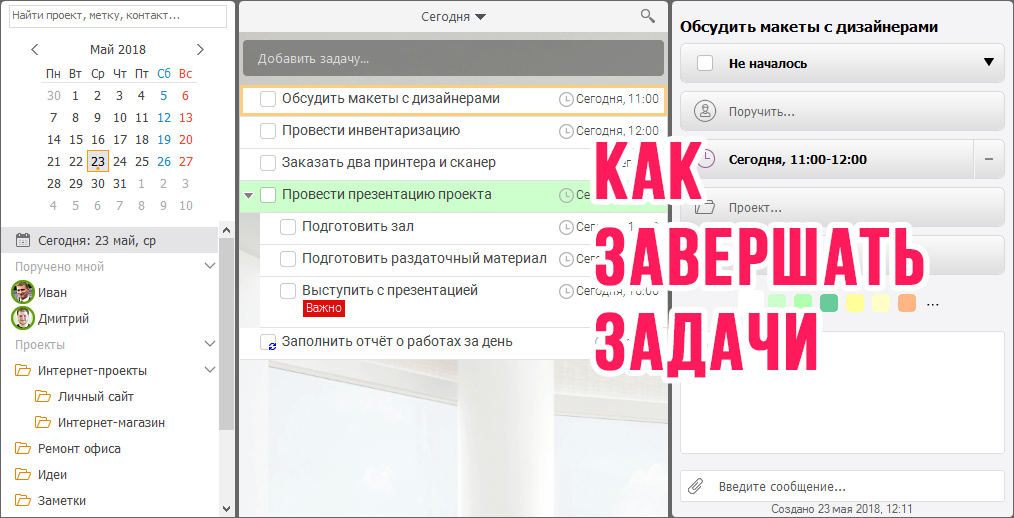This screenshot has height=518, width=1014.
Task: Go to previous month in calendar
Action: pos(35,49)
